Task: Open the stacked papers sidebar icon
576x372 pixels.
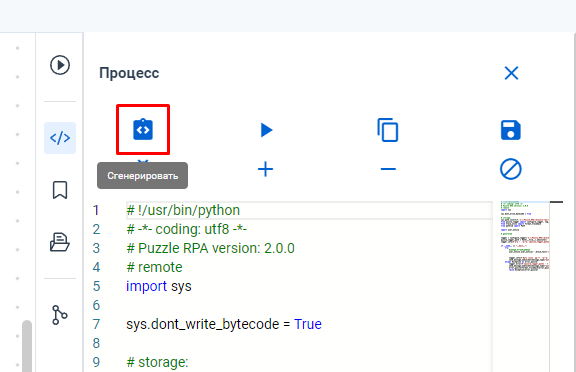Action: click(x=60, y=242)
